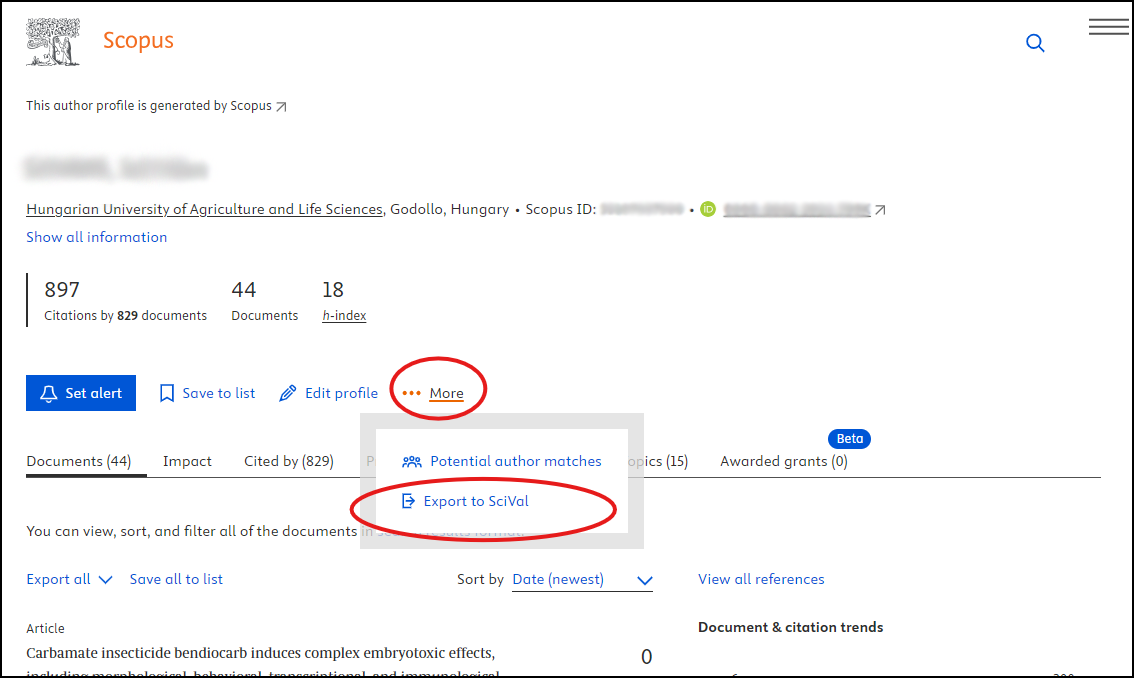This screenshot has height=678, width=1134.
Task: Open the Carbamate insecticide bendiocarb article
Action: pos(261,661)
